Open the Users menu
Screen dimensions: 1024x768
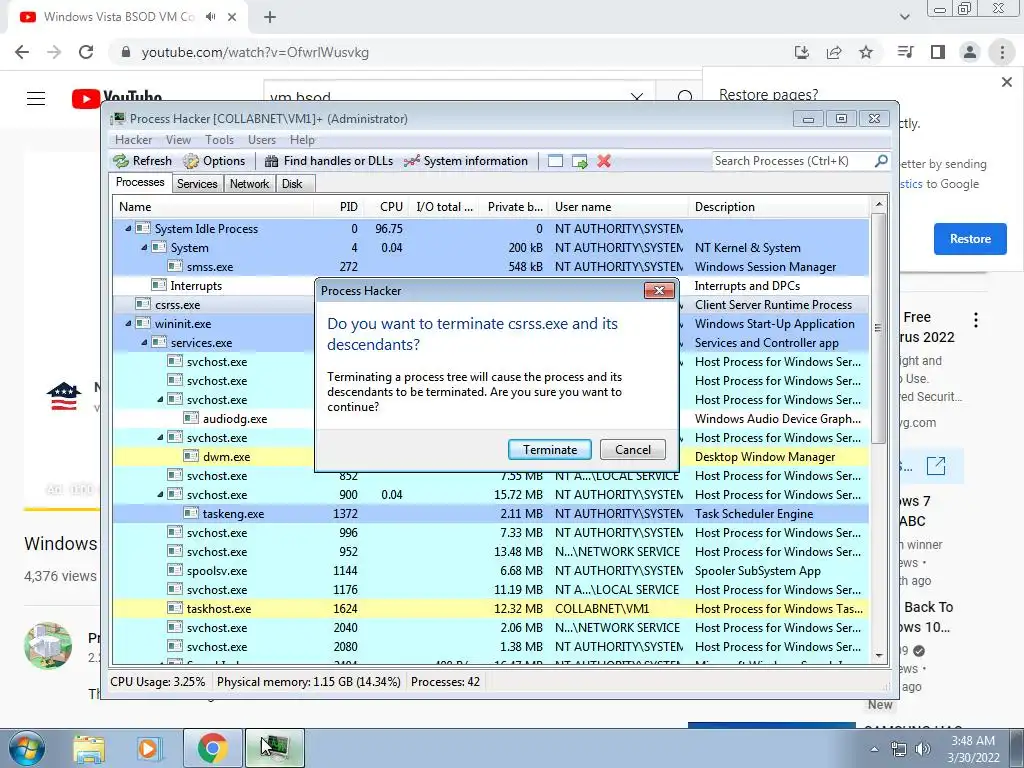[261, 140]
